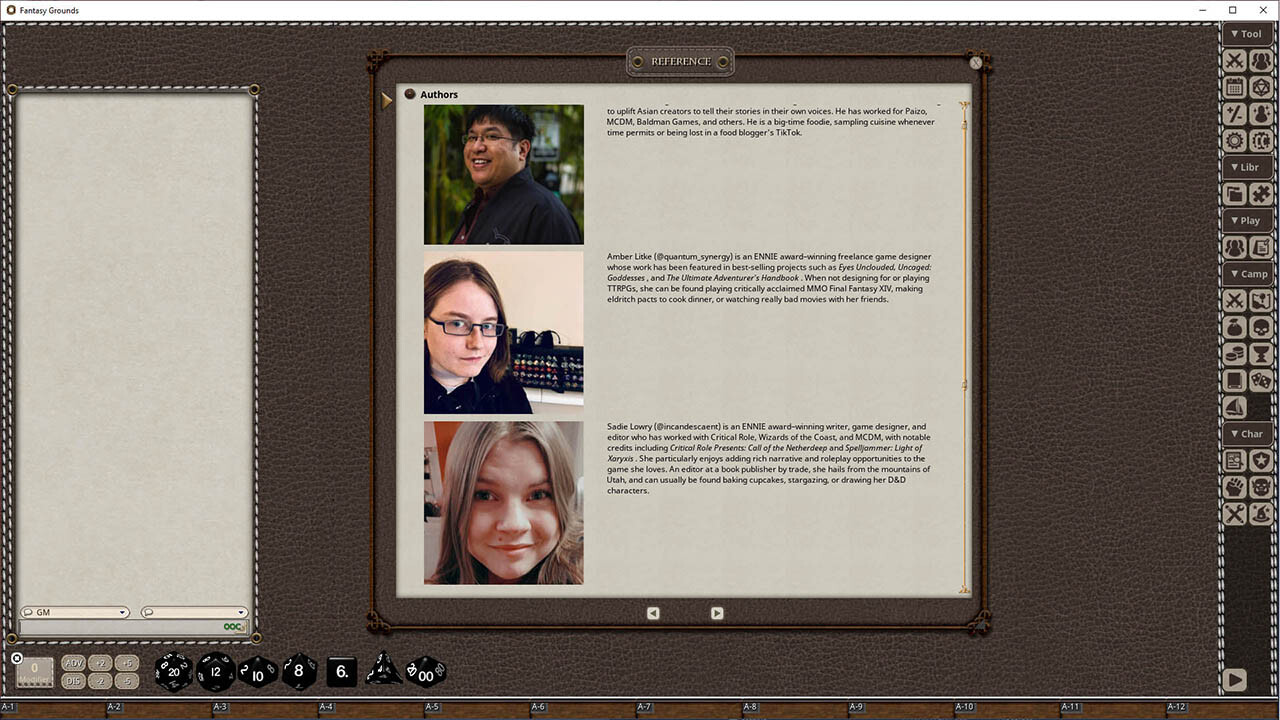Open the Modifiers dice icon in Tool section
This screenshot has width=1280, height=720.
1262,87
